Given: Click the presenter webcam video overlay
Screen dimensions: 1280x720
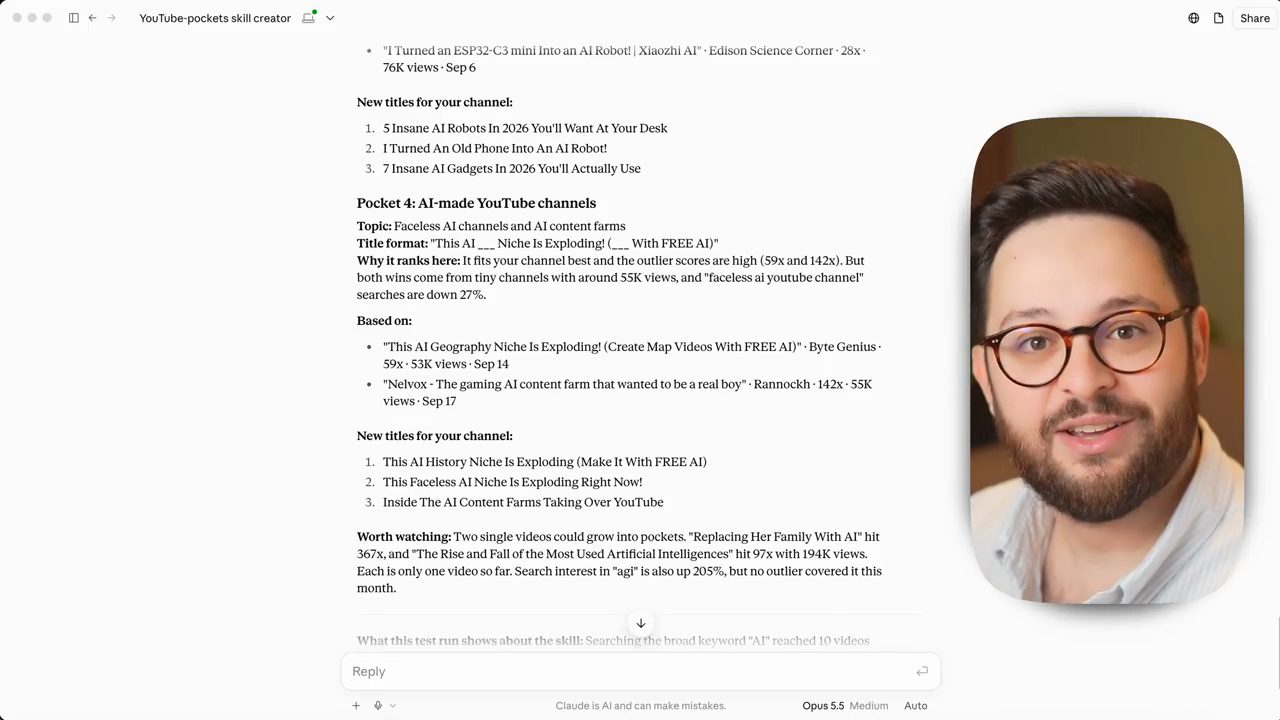Looking at the screenshot, I should click(1107, 360).
